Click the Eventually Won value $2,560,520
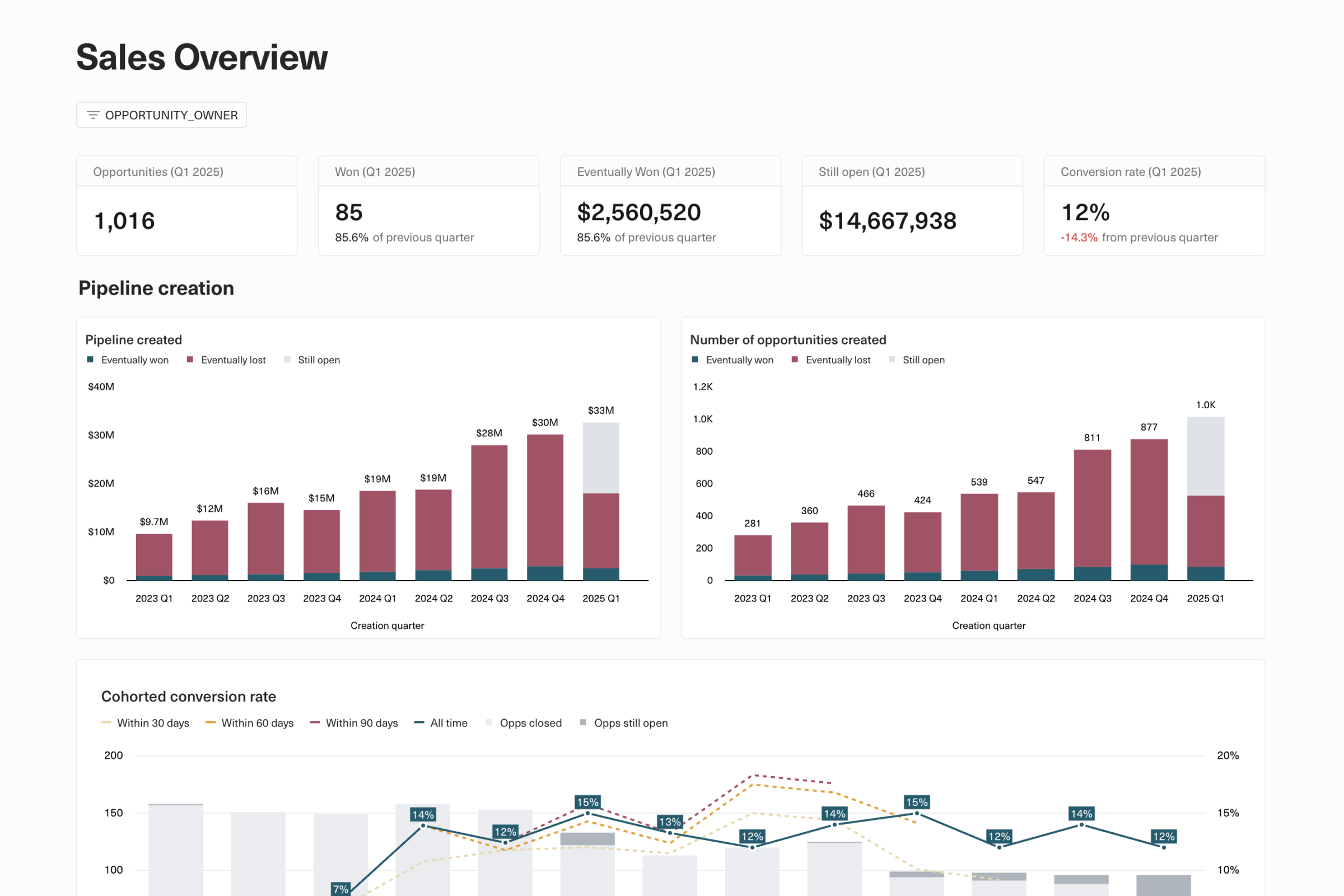 639,213
